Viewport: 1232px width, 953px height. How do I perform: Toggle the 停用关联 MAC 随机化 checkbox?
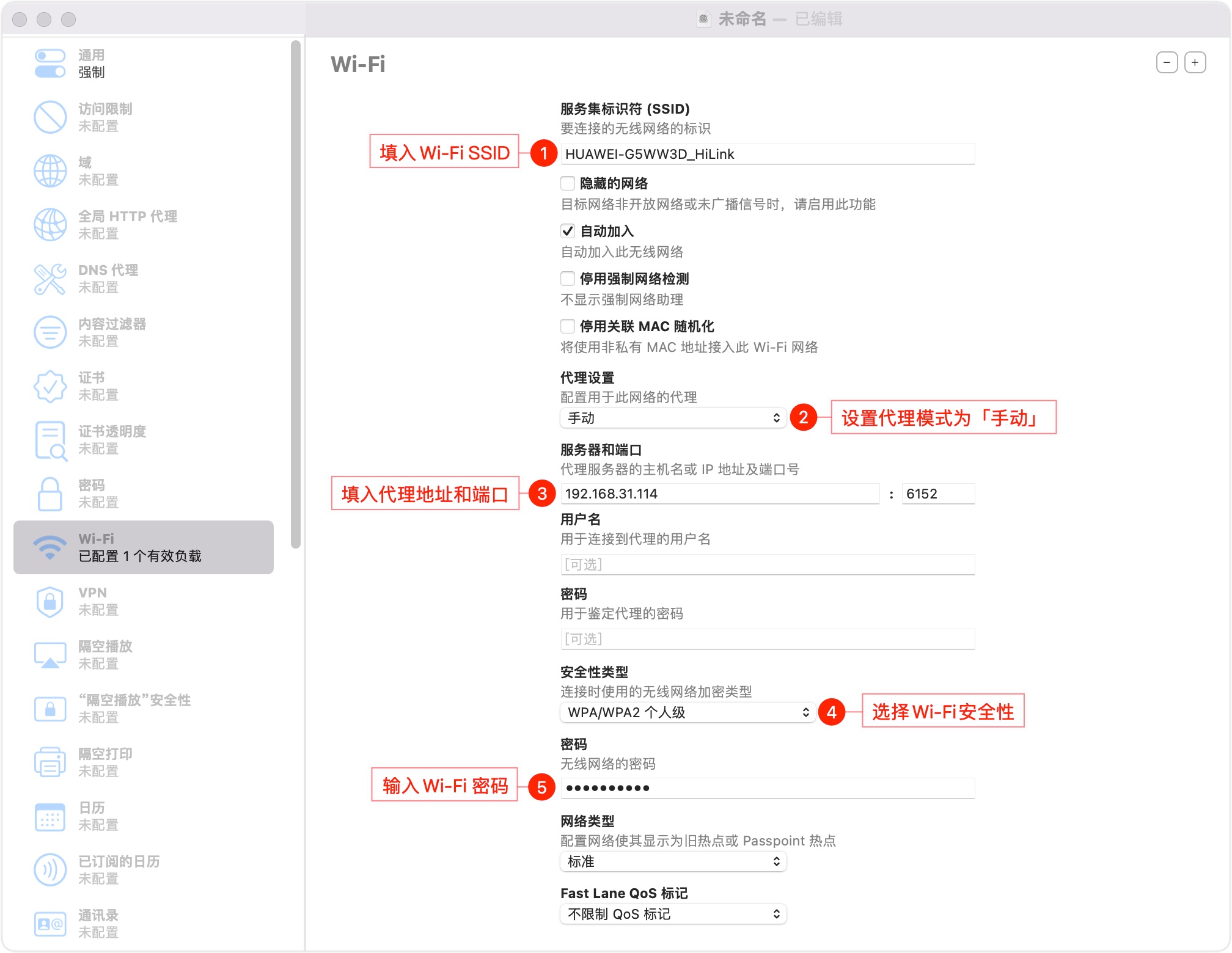point(568,326)
